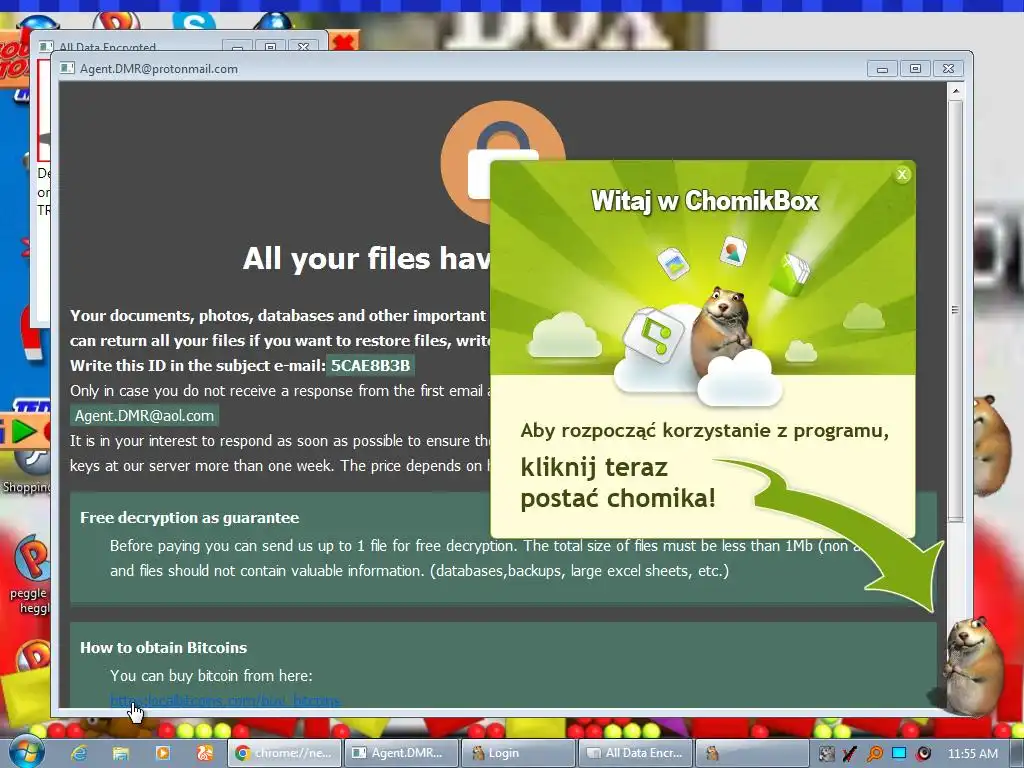1024x768 pixels.
Task: Click the blue monitor tray icon
Action: click(x=899, y=753)
